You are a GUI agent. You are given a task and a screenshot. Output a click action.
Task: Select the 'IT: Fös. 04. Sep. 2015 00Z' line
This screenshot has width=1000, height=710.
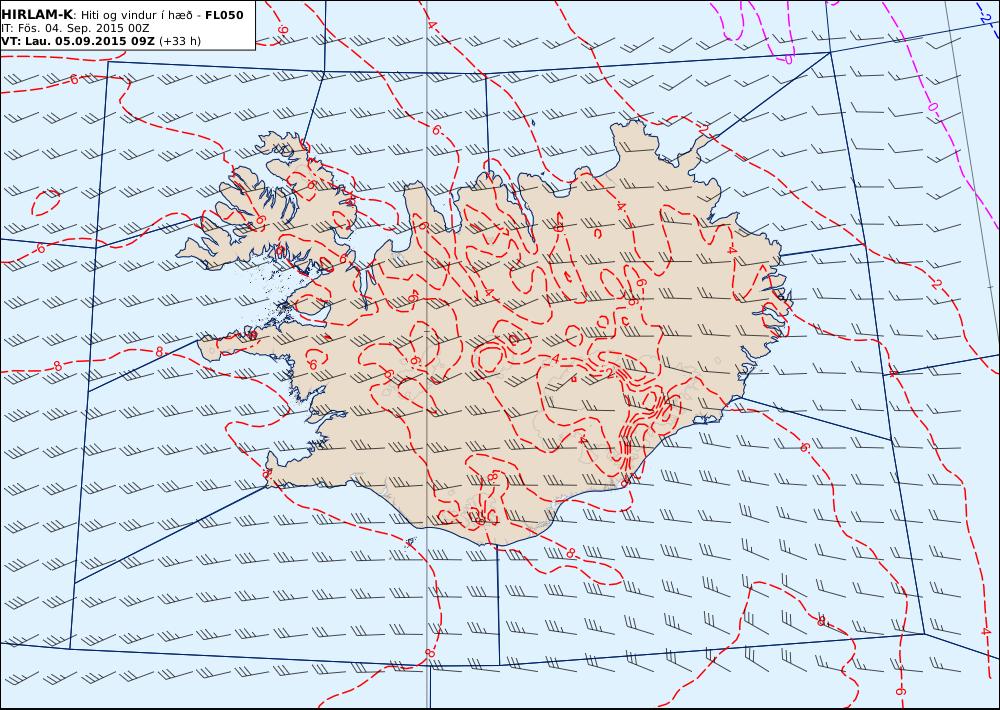[75, 28]
